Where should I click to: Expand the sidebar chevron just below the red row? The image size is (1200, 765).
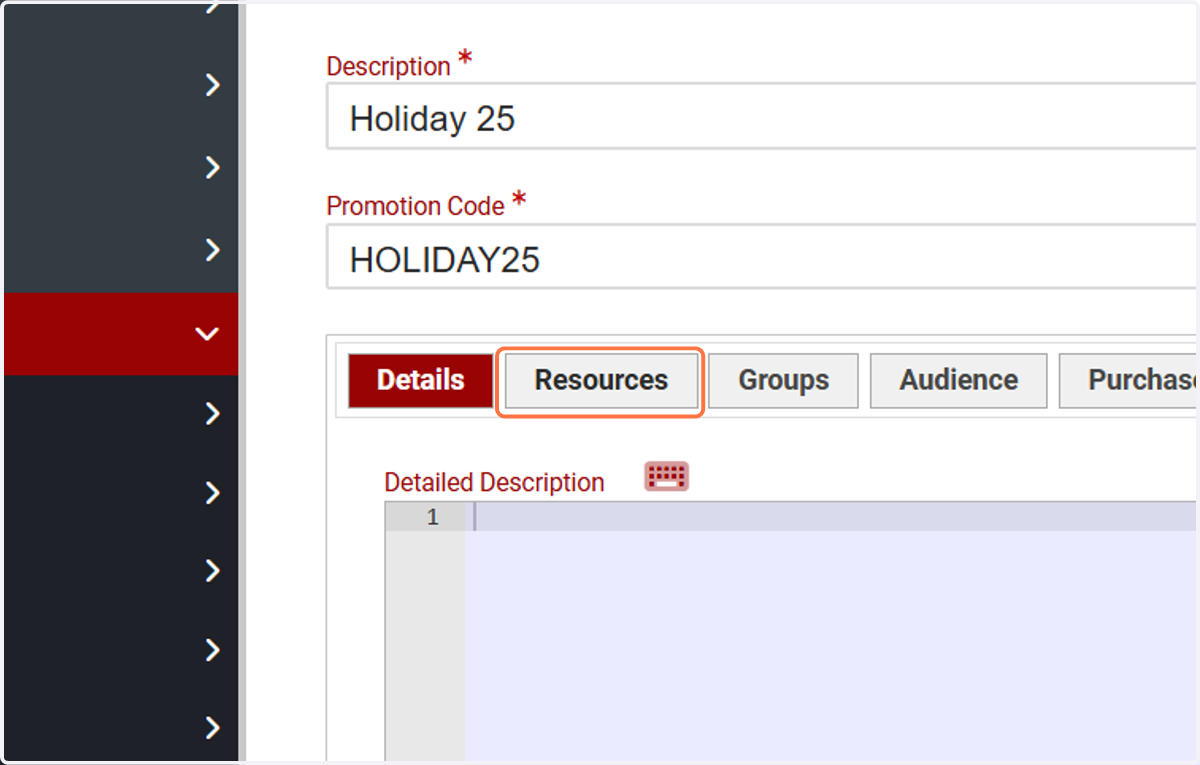(x=212, y=413)
